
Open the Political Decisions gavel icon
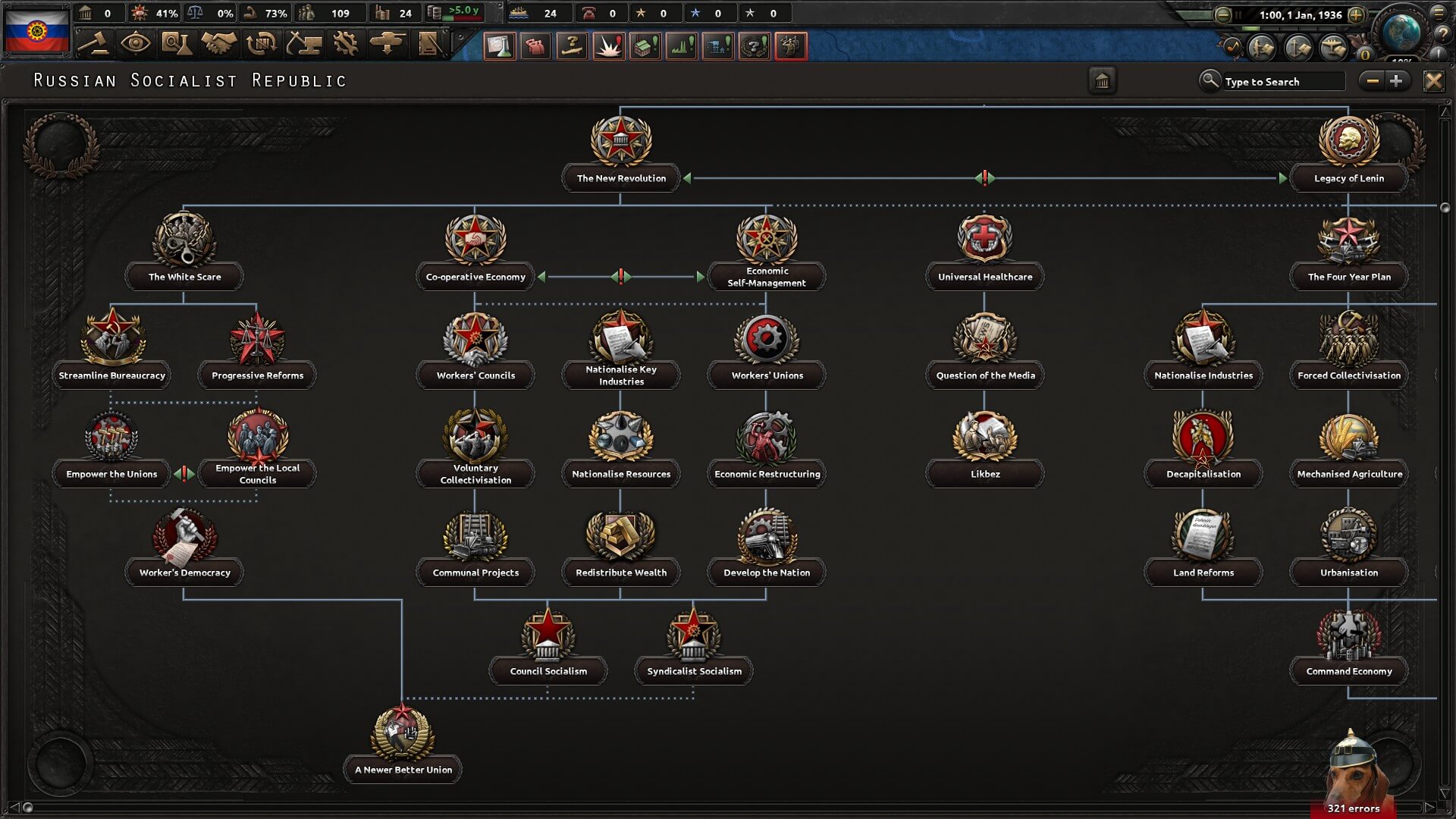(93, 44)
